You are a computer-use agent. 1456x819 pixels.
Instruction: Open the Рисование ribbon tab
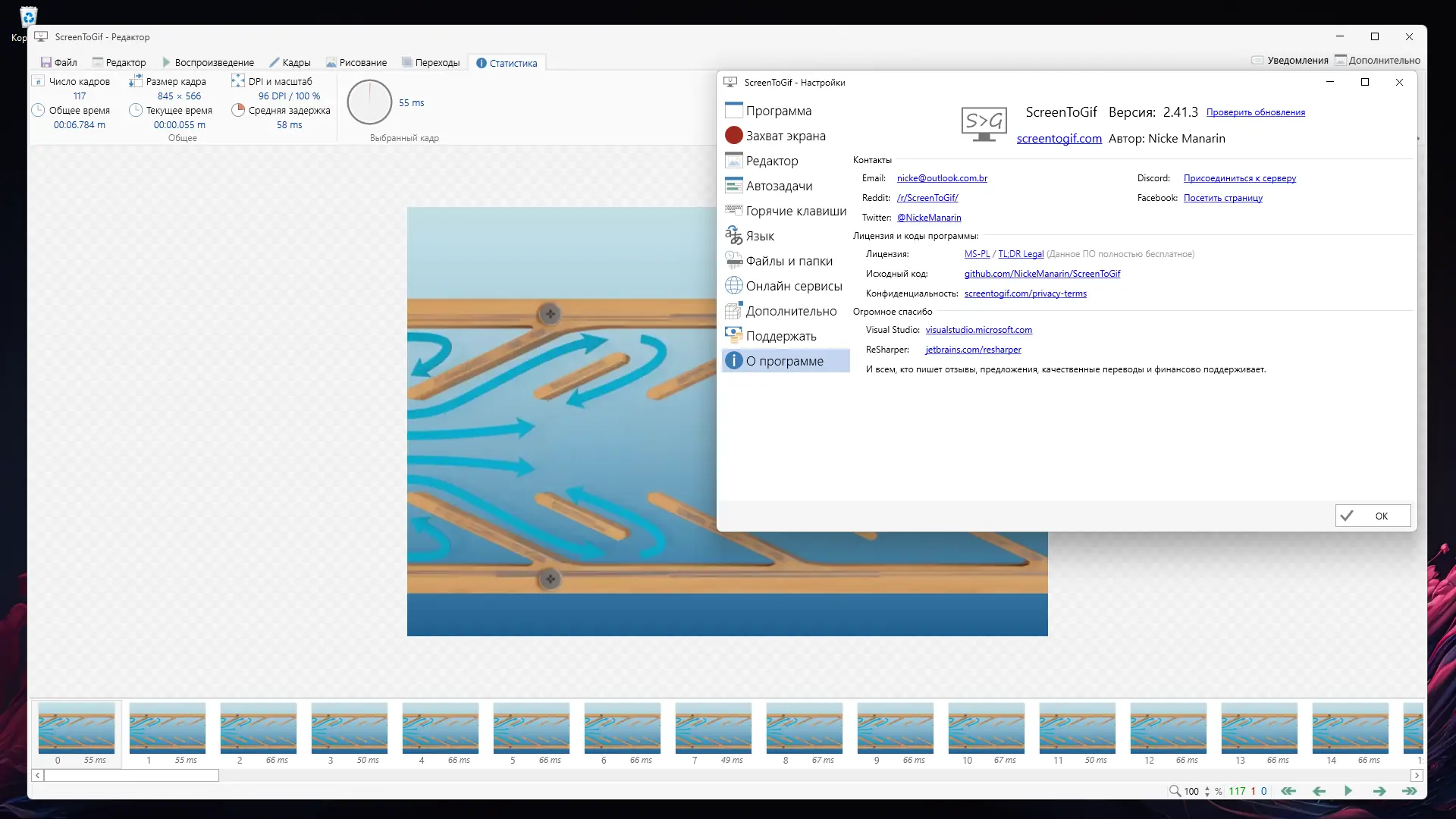point(356,63)
